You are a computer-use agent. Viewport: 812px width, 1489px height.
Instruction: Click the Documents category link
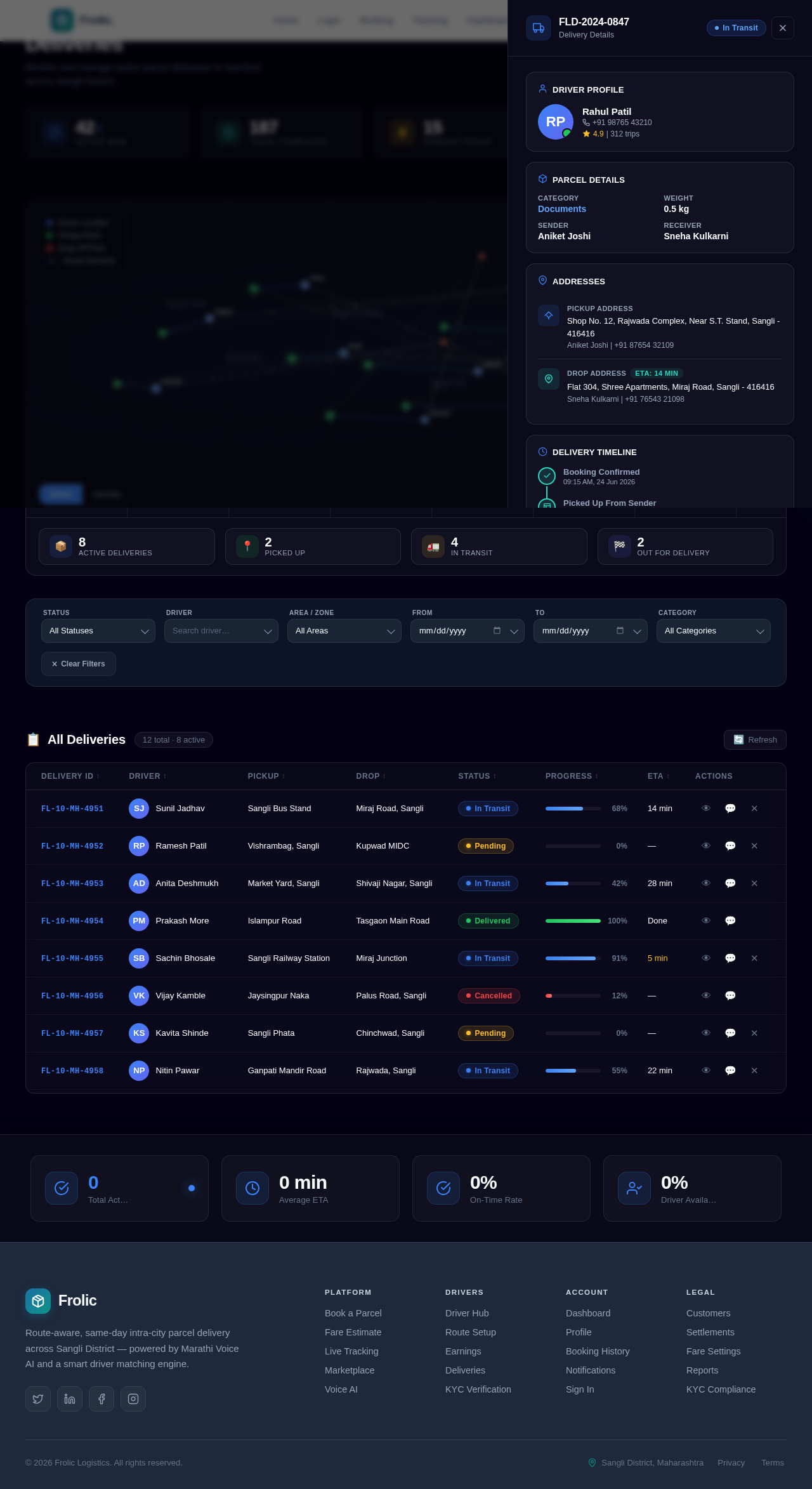pos(562,209)
